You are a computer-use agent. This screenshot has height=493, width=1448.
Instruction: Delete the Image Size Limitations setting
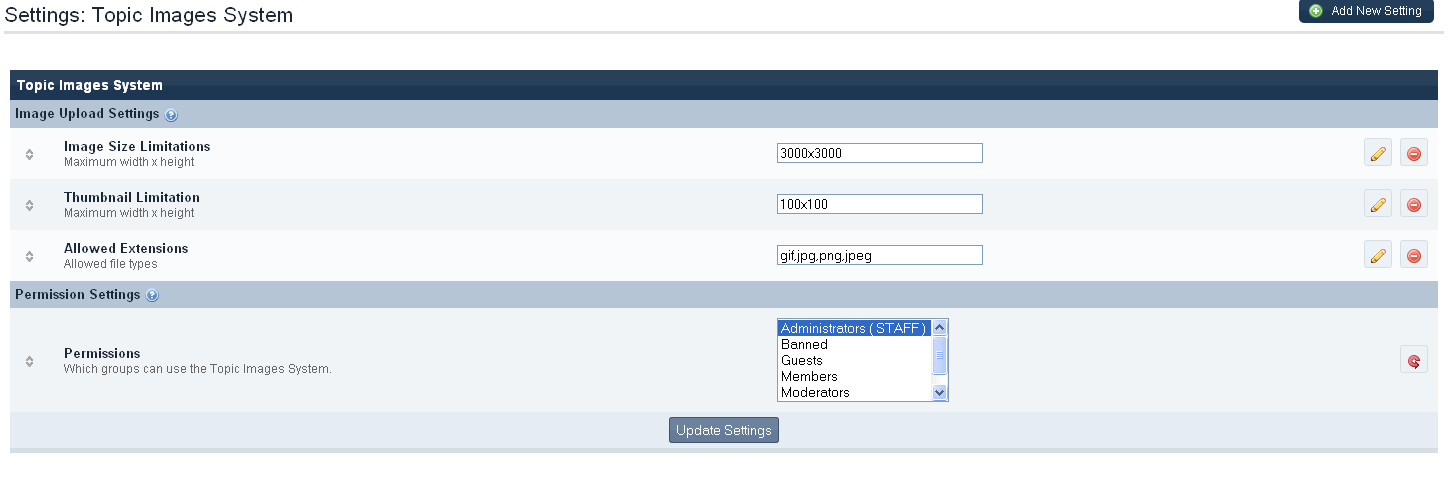tap(1413, 153)
